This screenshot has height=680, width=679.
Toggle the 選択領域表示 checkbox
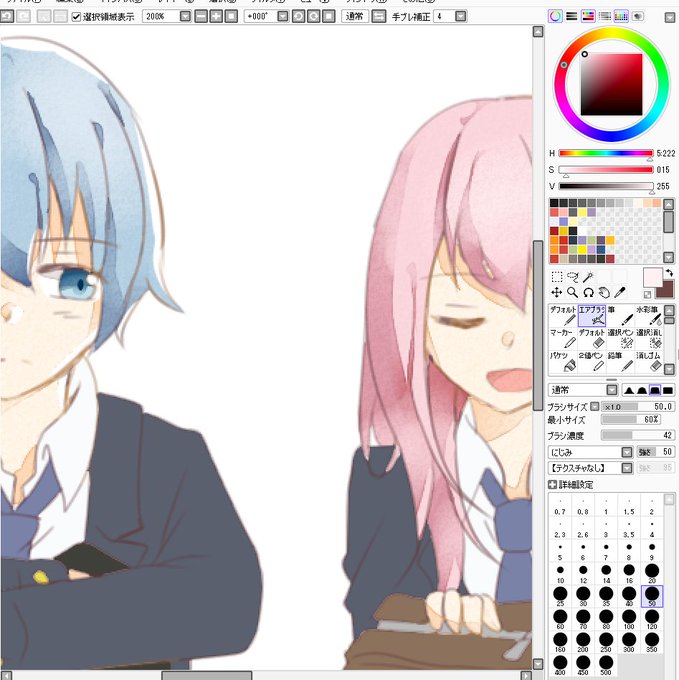(76, 17)
